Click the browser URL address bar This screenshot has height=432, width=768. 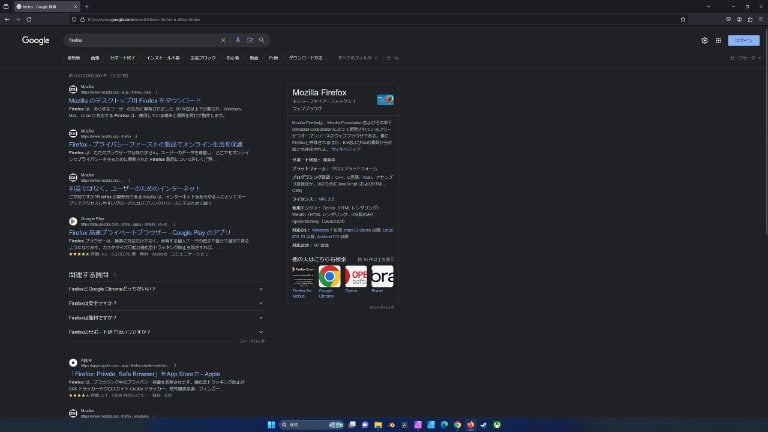[x=377, y=20]
